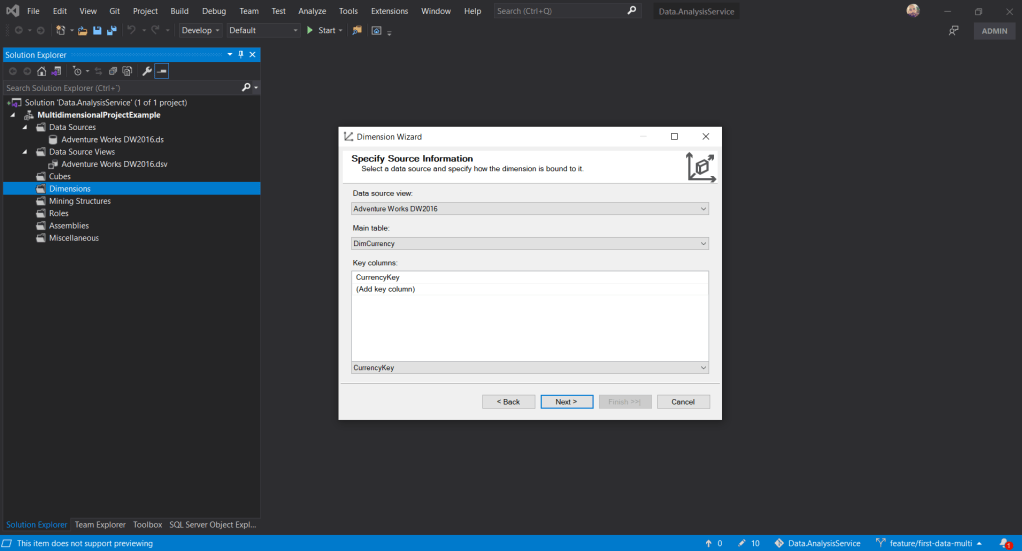The width and height of the screenshot is (1022, 551).
Task: Click the user account avatar
Action: [x=913, y=11]
